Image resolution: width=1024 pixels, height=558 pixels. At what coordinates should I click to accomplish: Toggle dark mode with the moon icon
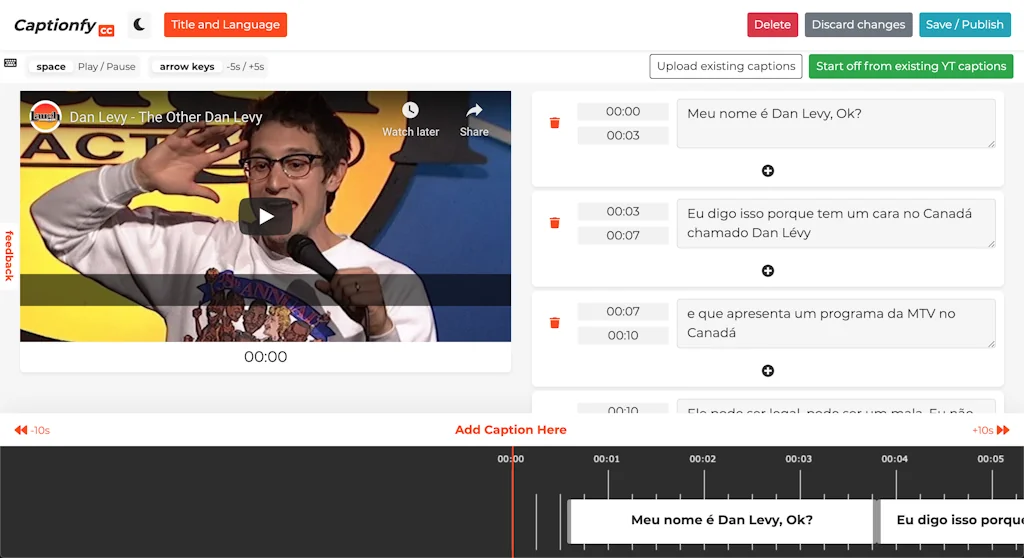point(139,25)
